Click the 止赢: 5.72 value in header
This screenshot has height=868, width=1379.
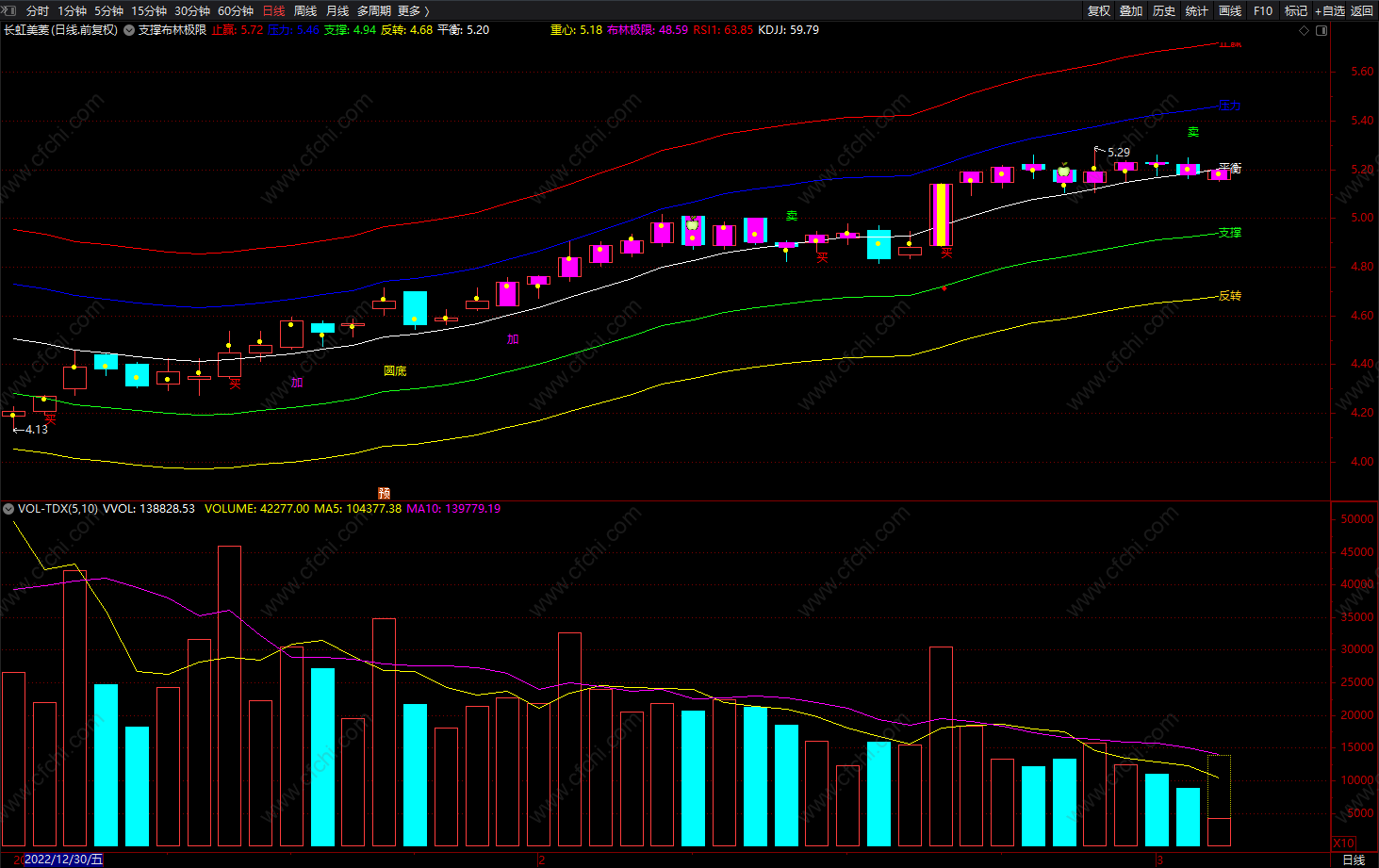coord(238,30)
